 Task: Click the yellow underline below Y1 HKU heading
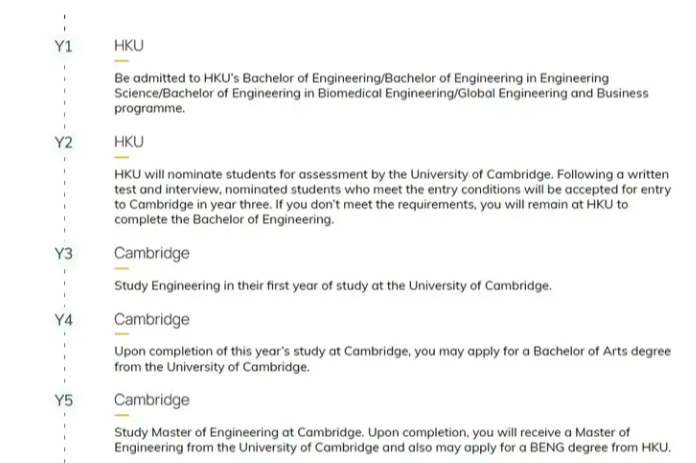click(x=122, y=61)
